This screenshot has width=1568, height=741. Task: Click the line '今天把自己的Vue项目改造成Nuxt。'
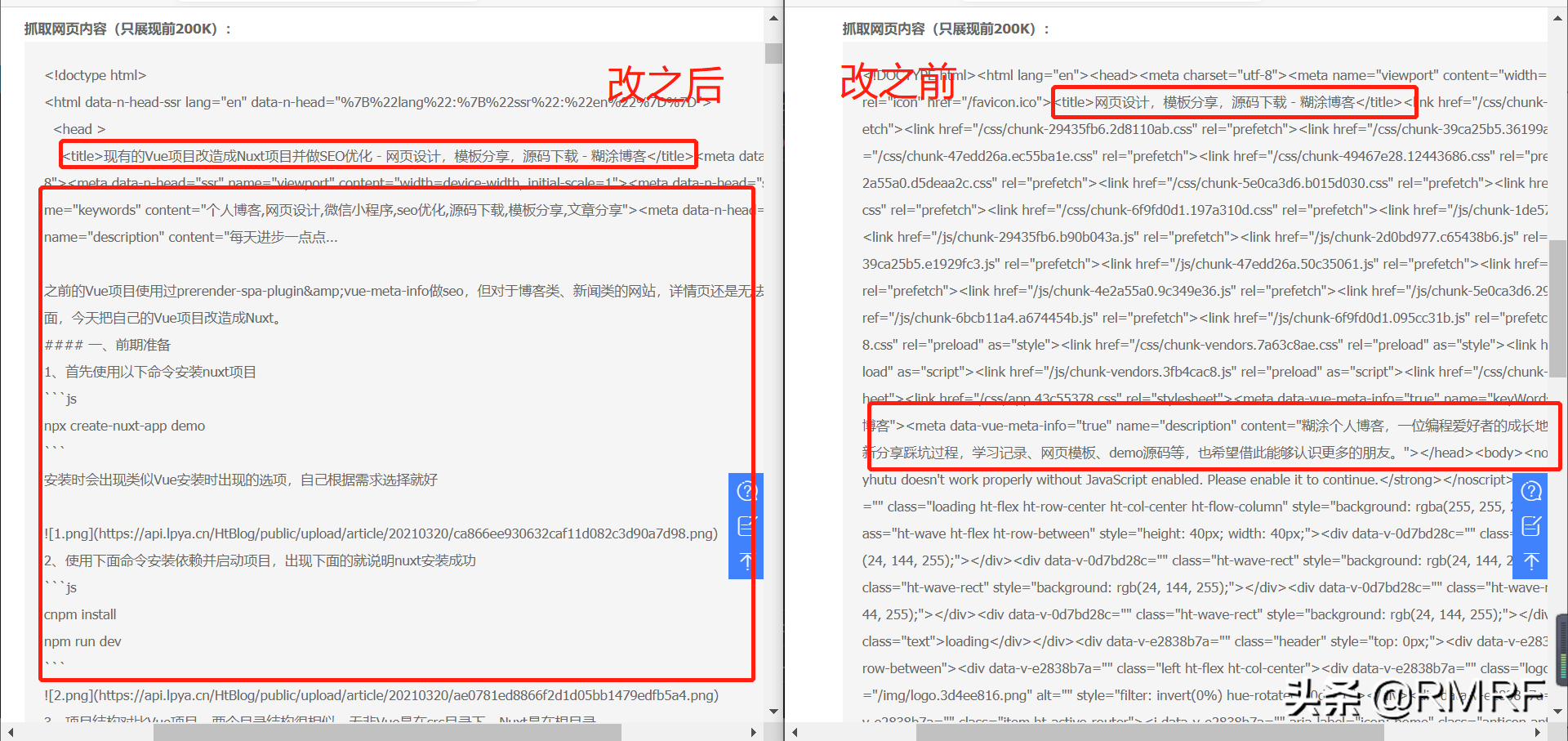click(164, 318)
